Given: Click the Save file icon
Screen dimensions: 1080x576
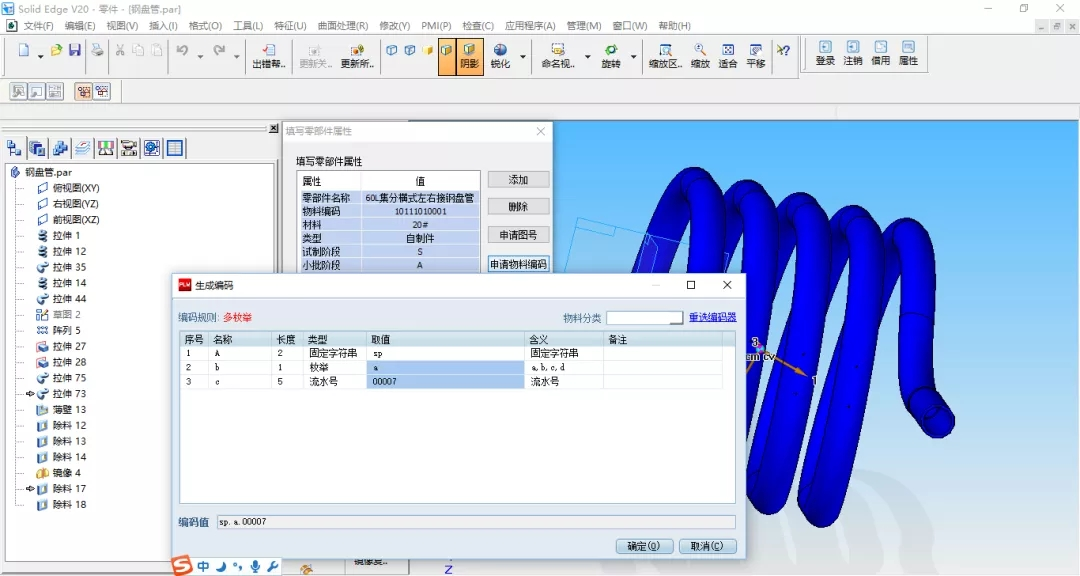Looking at the screenshot, I should point(74,51).
